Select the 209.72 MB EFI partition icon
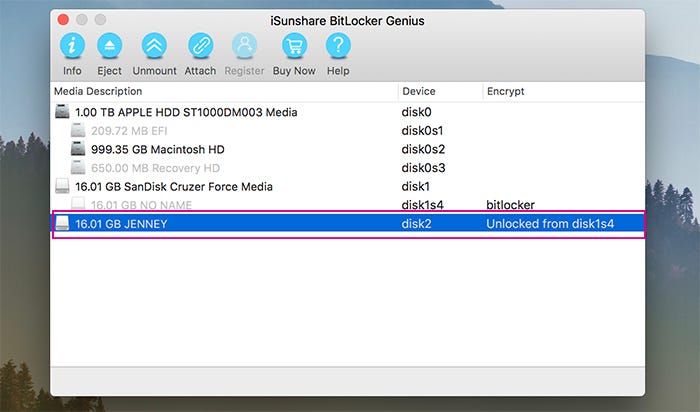The image size is (700, 412). 78,130
